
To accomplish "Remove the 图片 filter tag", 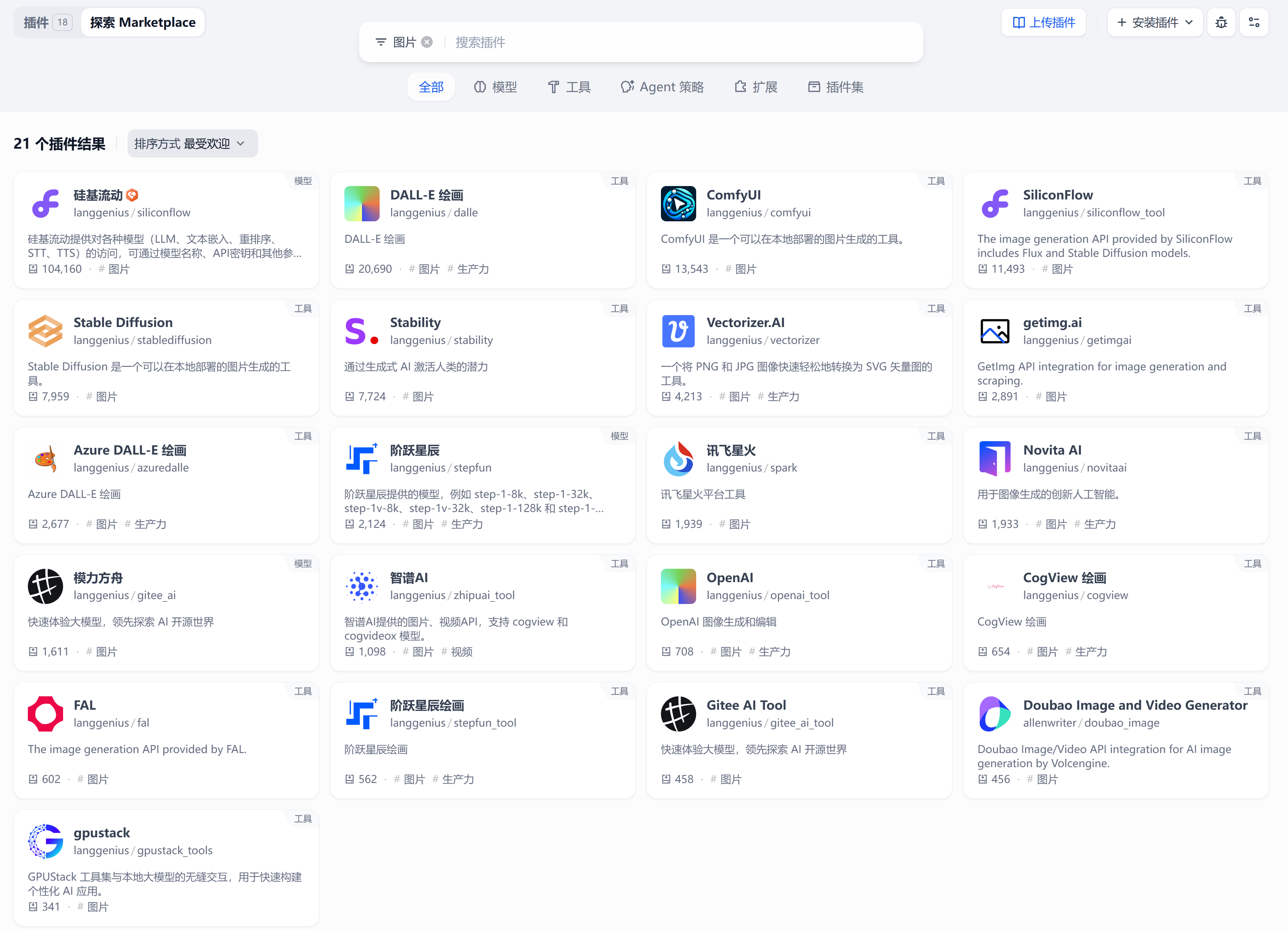I will (428, 42).
